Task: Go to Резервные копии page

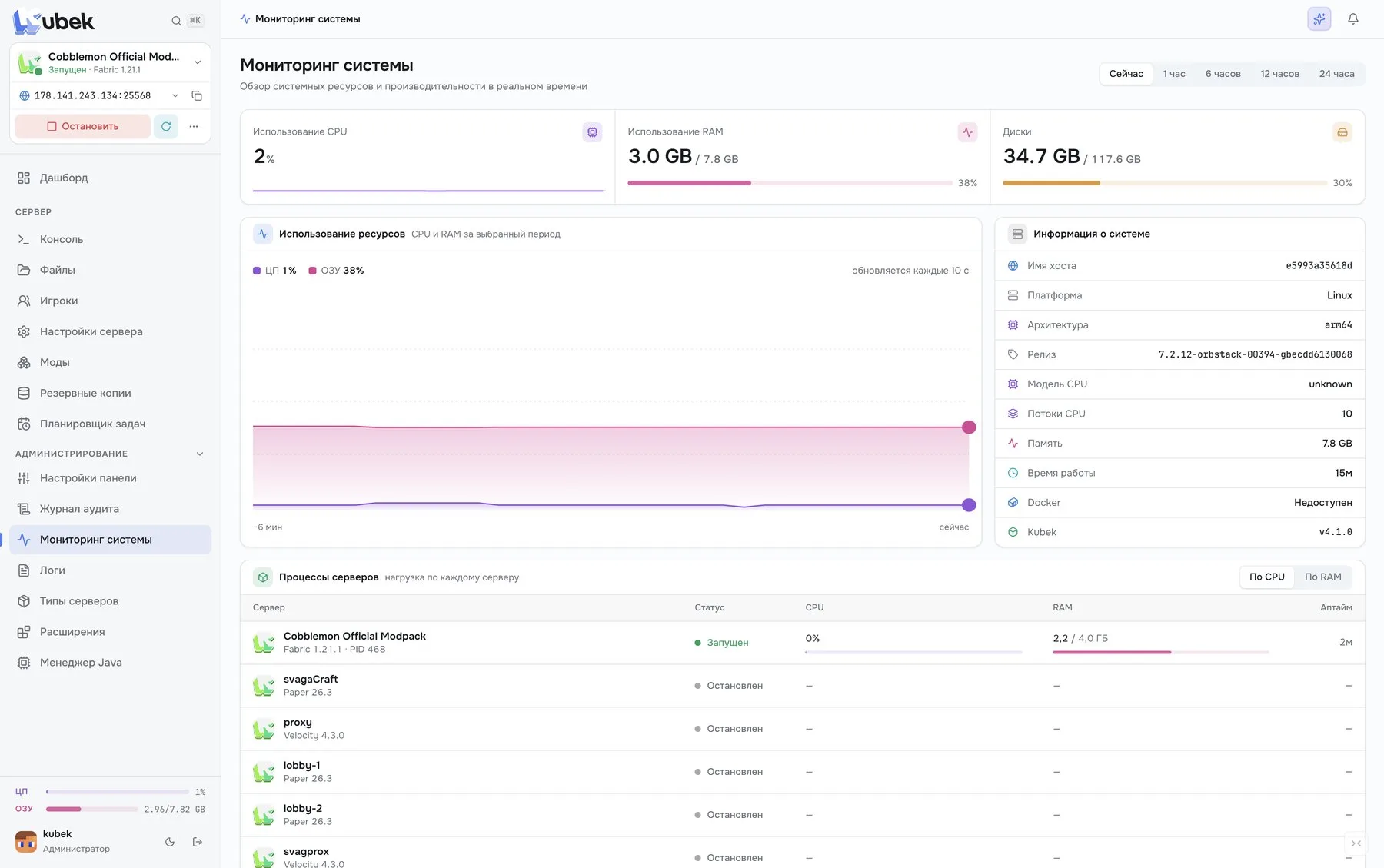Action: coord(110,393)
